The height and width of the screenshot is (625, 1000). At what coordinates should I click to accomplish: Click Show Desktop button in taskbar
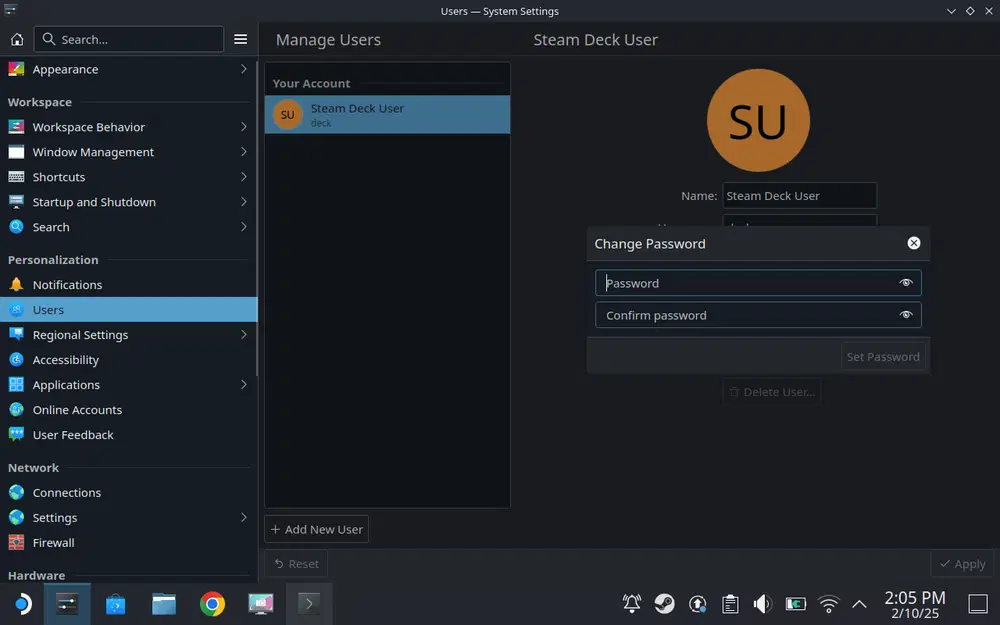click(978, 603)
